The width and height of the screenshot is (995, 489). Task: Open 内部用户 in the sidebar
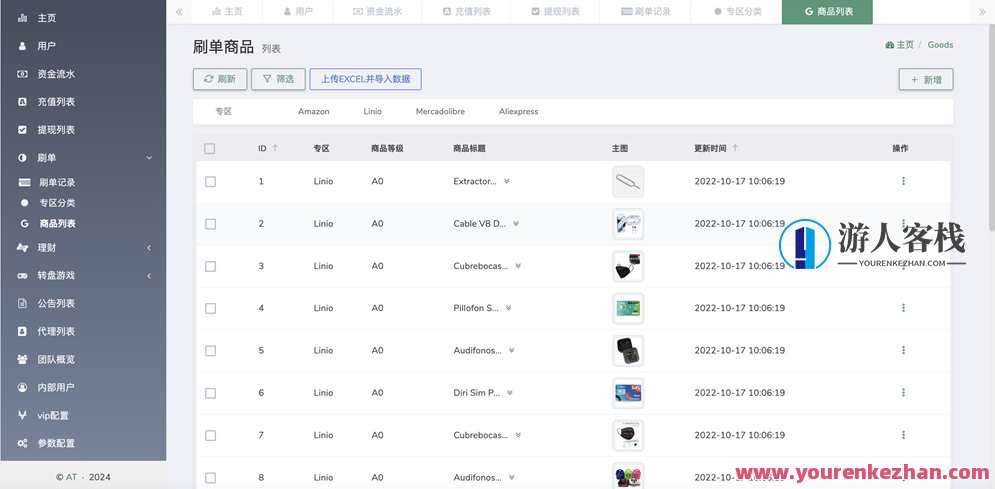(x=82, y=387)
